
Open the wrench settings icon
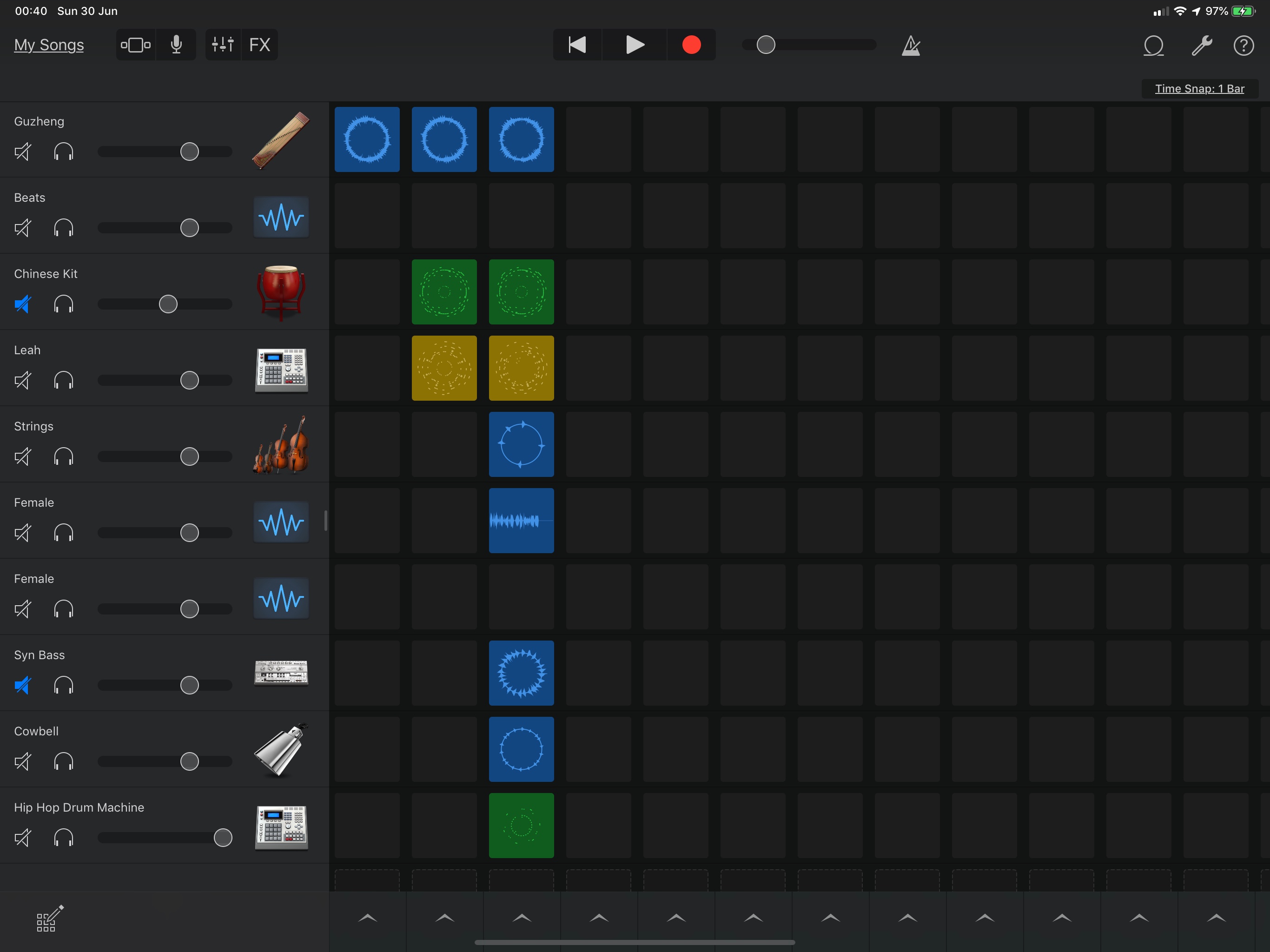1201,46
